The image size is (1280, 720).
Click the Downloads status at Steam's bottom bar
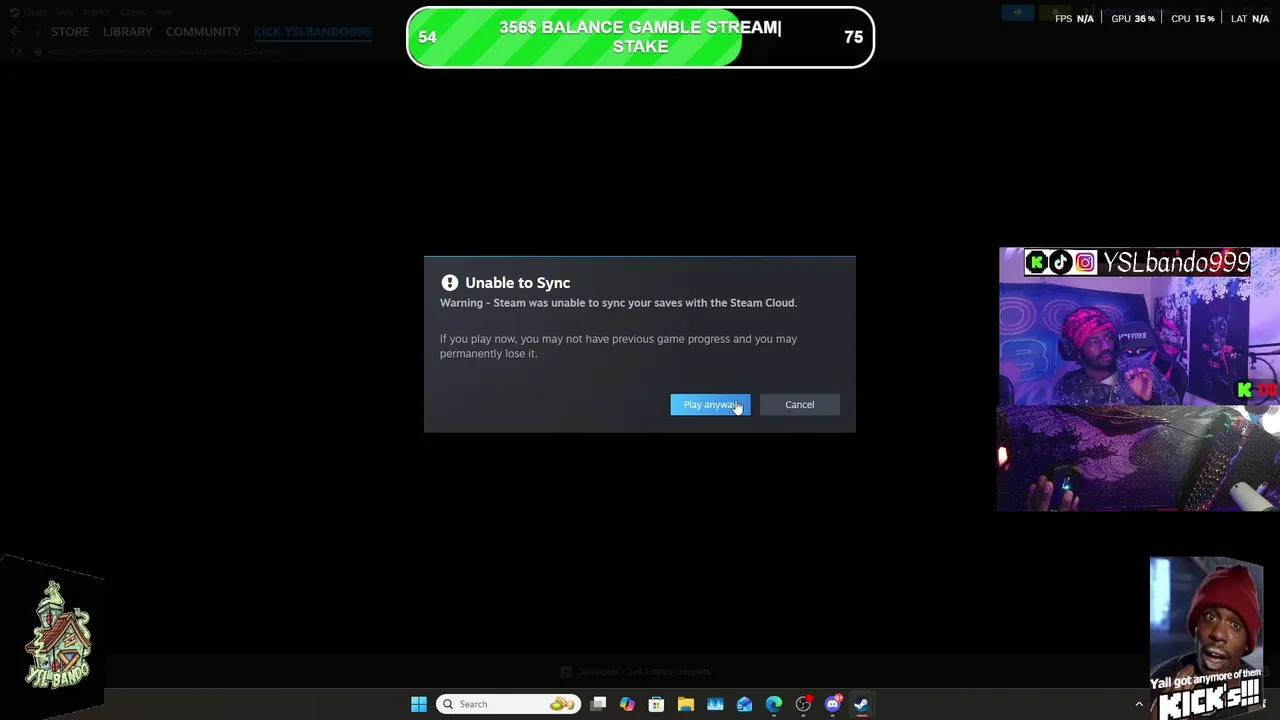coord(635,672)
